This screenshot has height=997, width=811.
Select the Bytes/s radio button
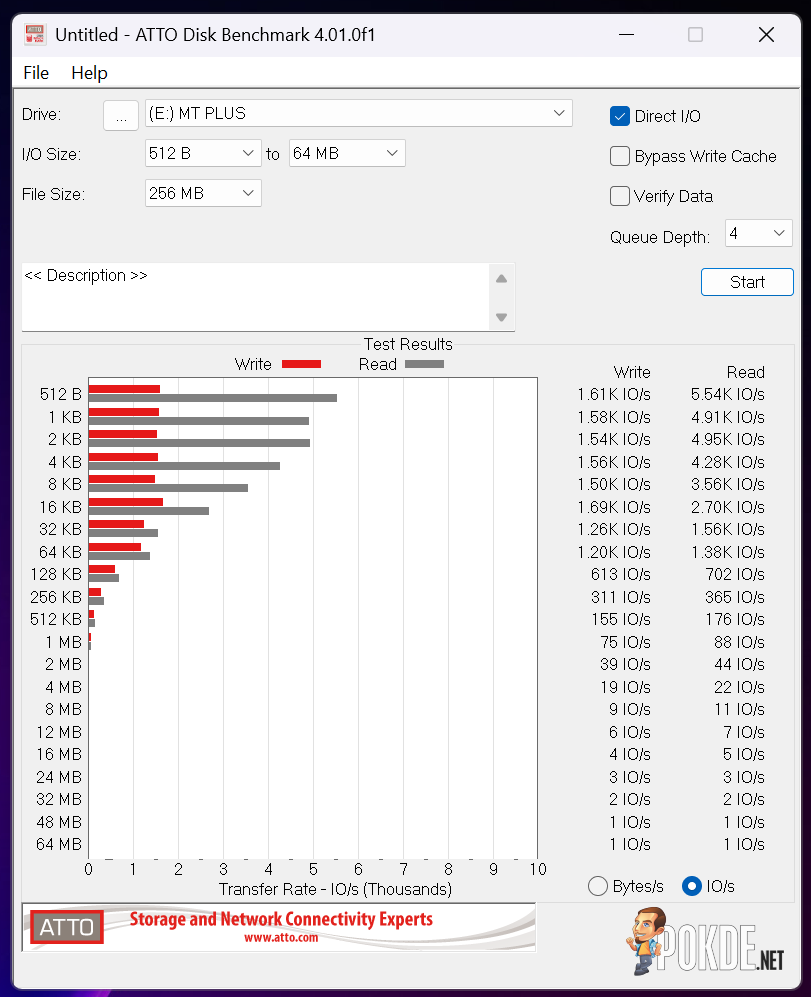pos(597,886)
